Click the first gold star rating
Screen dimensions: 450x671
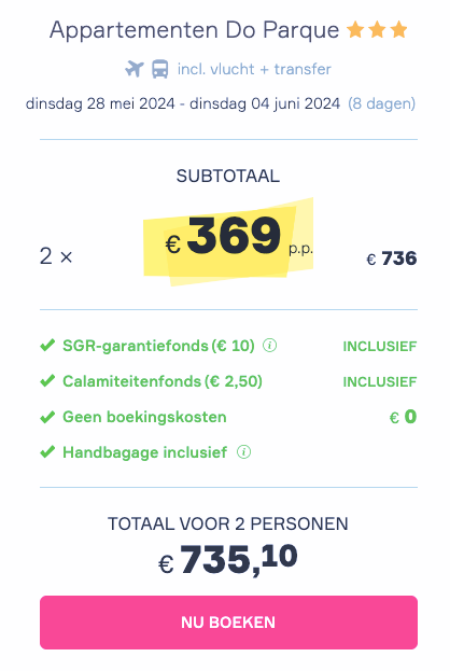click(x=355, y=30)
